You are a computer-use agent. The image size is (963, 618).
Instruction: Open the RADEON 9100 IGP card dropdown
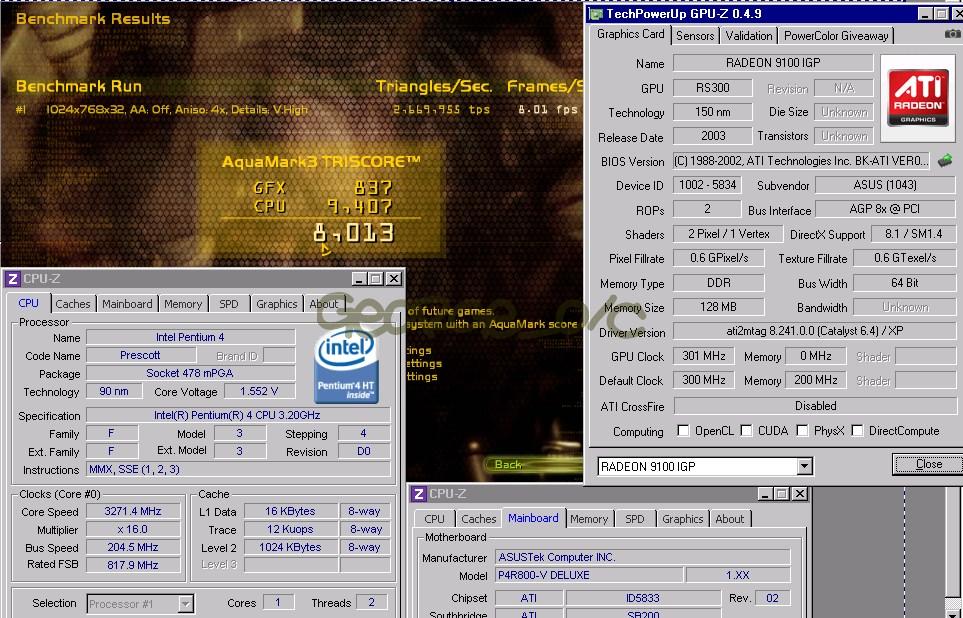(x=804, y=467)
